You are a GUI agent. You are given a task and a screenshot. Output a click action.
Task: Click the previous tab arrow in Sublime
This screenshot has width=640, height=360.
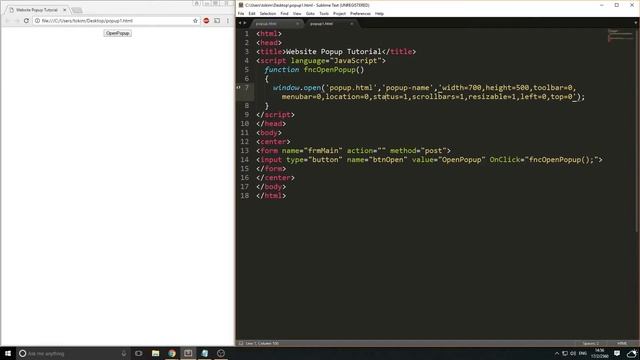[x=240, y=23]
